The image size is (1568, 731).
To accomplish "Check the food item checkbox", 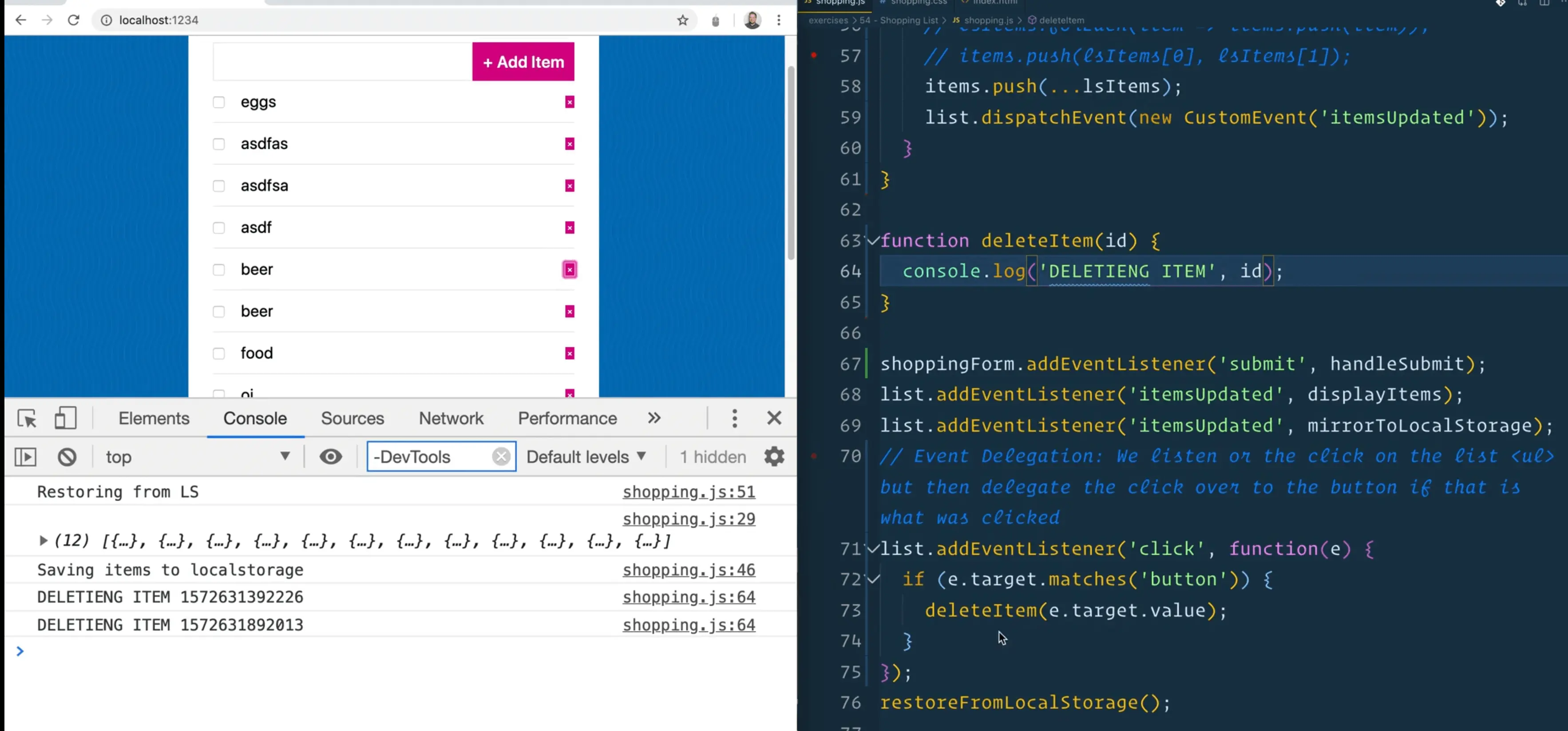I will pyautogui.click(x=218, y=354).
